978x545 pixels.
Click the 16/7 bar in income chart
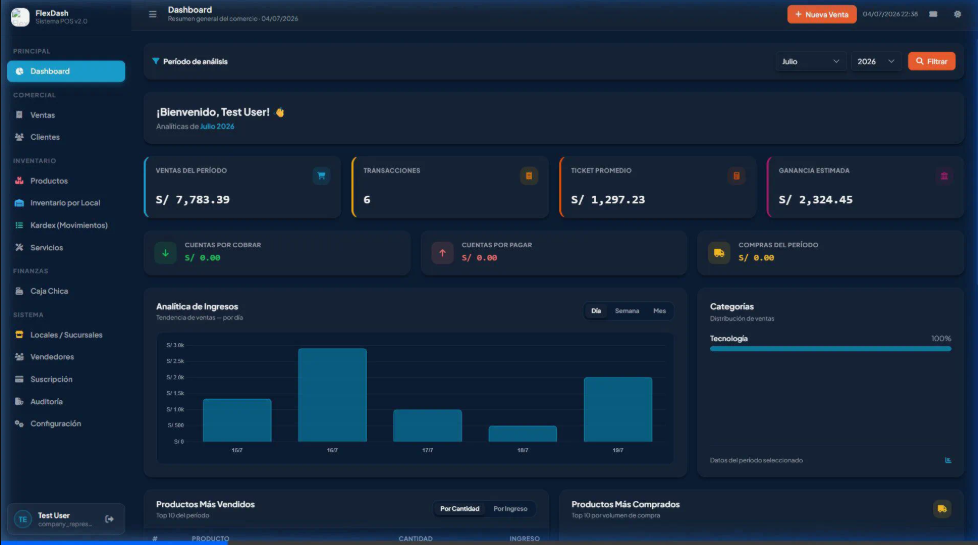332,395
